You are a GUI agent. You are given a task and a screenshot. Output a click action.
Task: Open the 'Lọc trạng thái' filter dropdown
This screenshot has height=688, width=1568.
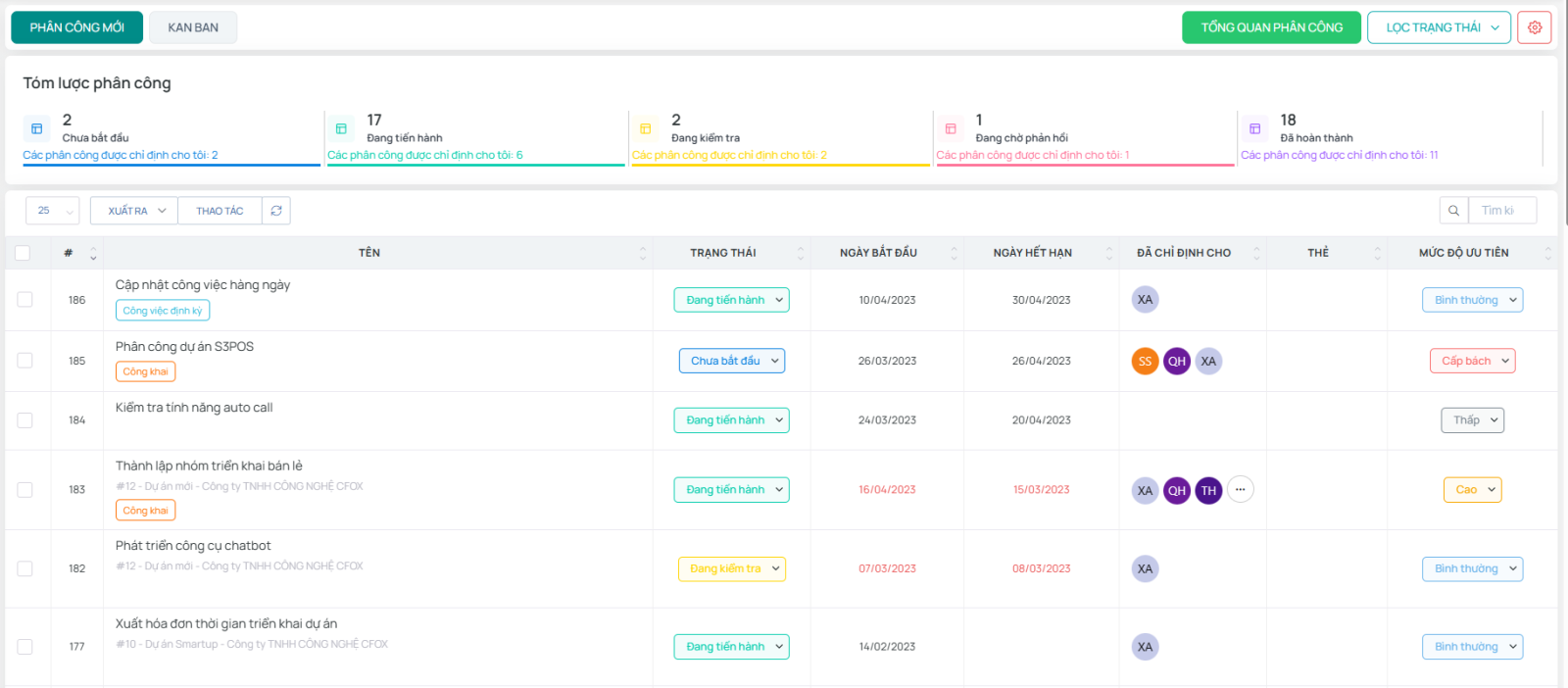click(1439, 27)
